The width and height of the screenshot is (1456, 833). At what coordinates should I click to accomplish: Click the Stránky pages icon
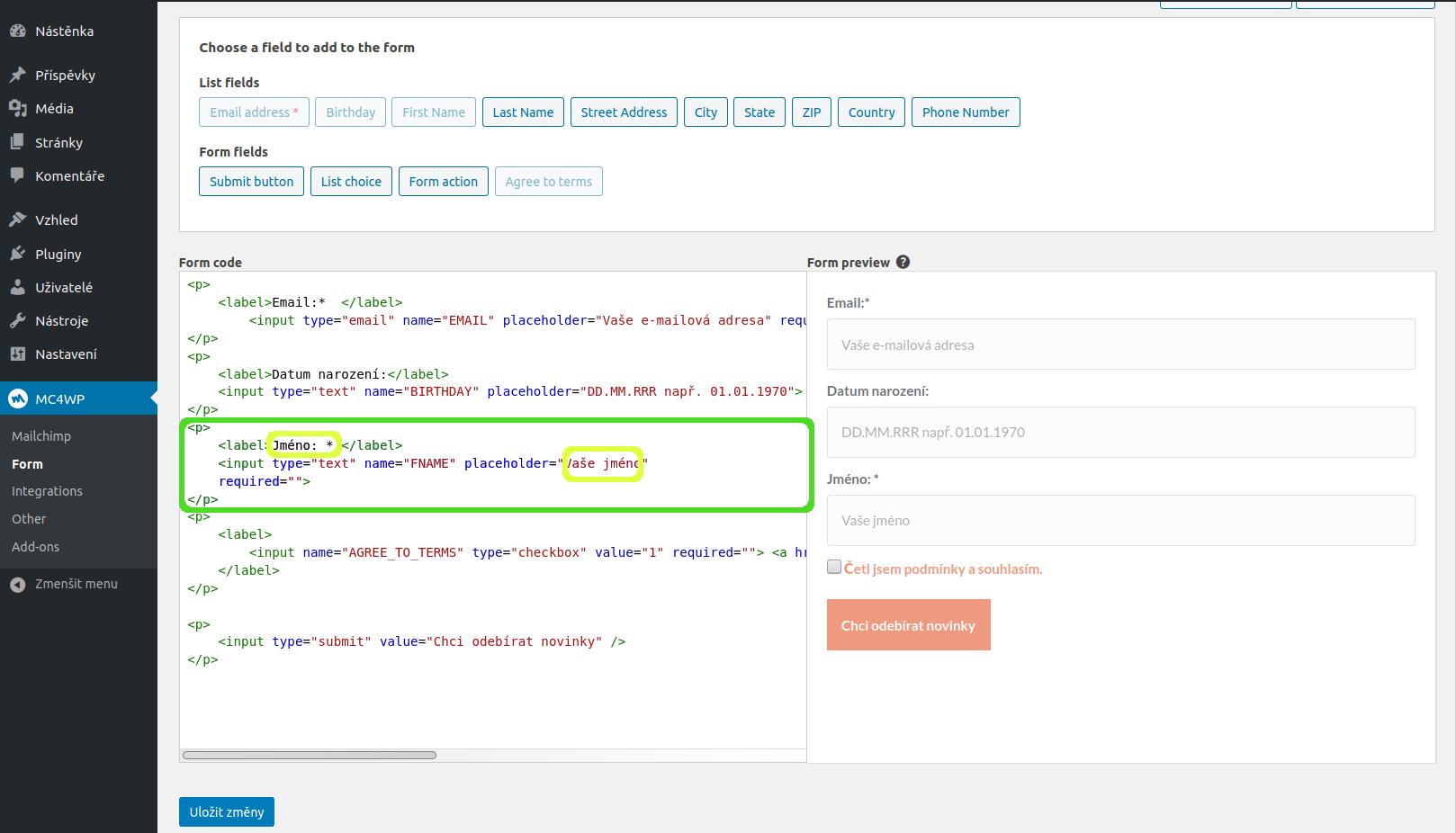click(x=18, y=142)
